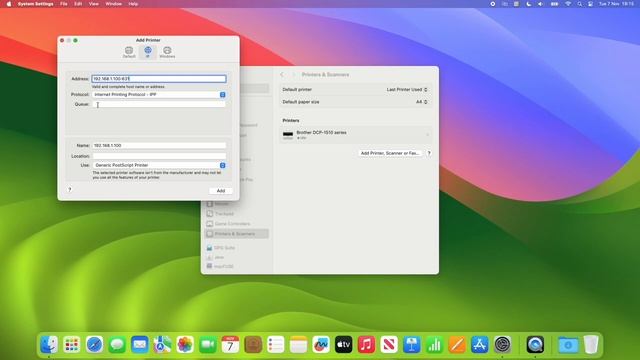Click the Add Printer, Scanner or Fax button
The height and width of the screenshot is (360, 640).
[x=390, y=153]
